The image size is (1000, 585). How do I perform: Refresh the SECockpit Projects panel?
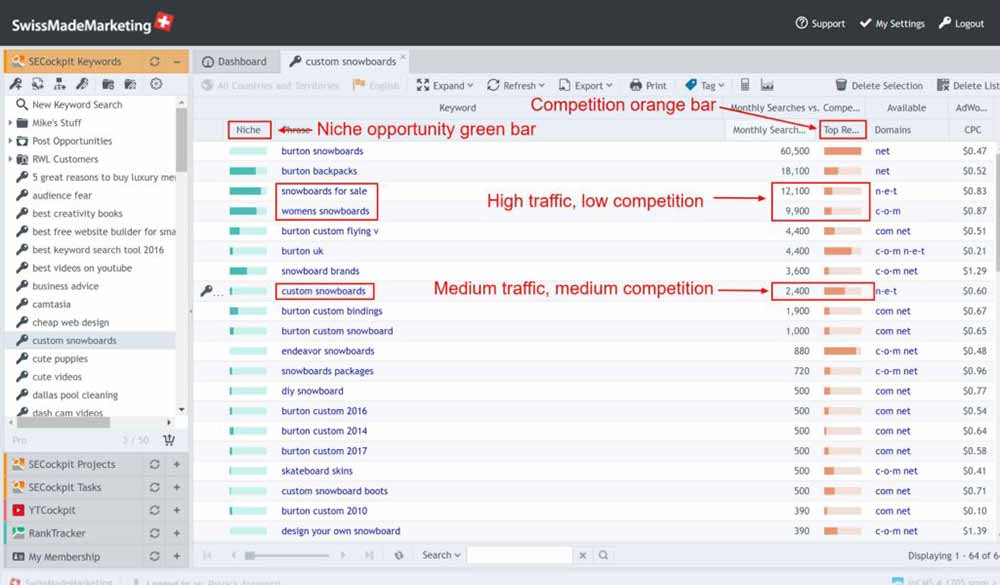pos(154,464)
